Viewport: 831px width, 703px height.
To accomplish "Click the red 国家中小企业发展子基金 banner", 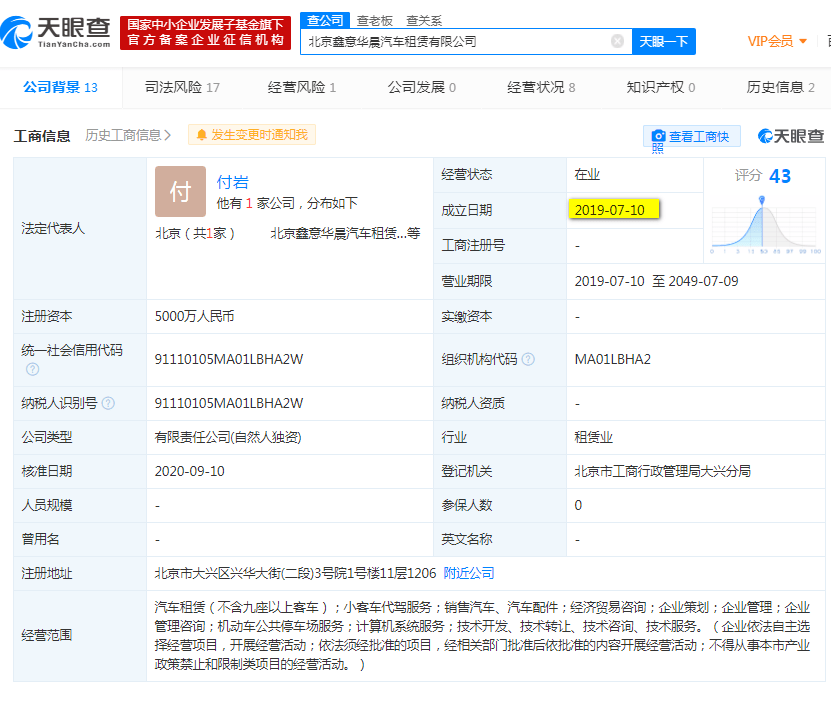I will coord(206,33).
